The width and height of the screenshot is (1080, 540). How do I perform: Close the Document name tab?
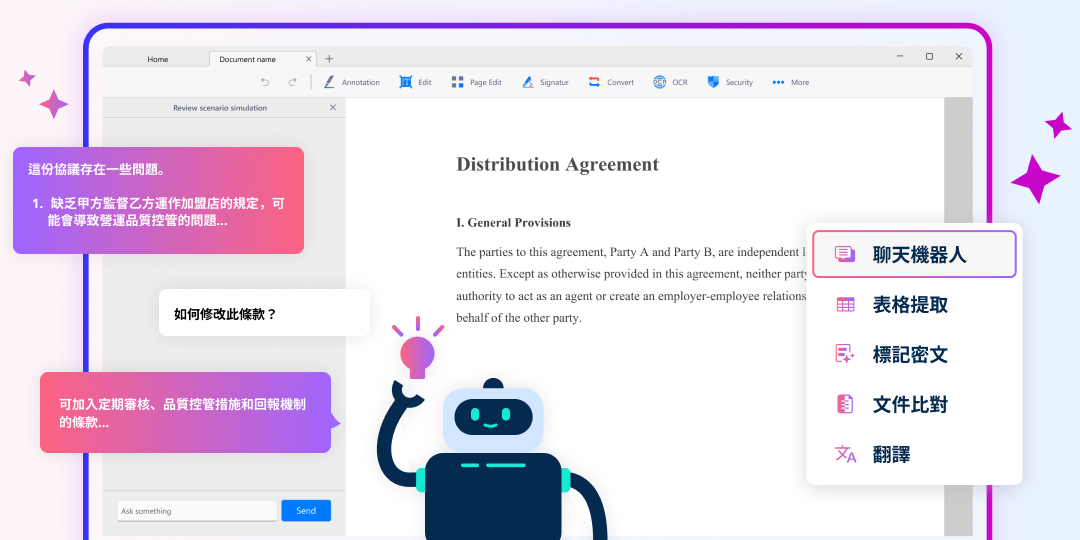tap(308, 59)
